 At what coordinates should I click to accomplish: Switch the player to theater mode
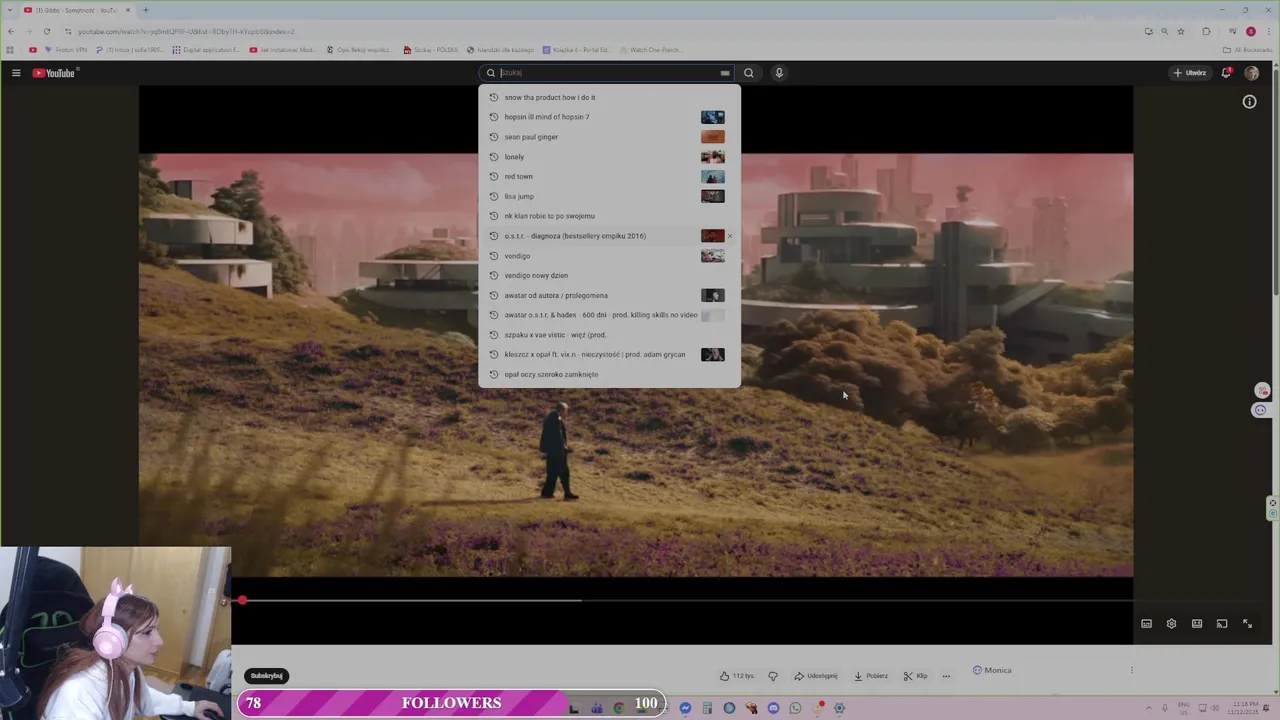click(x=1197, y=624)
